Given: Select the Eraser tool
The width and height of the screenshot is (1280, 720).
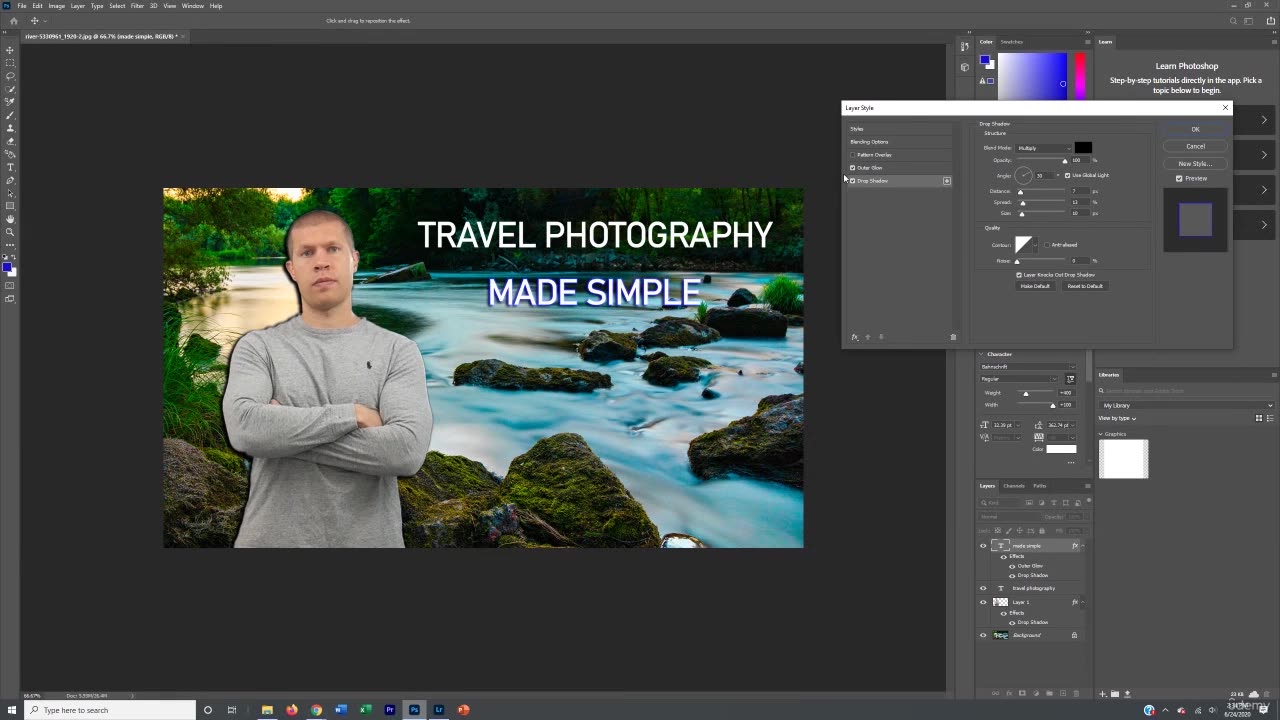Looking at the screenshot, I should pos(10,141).
